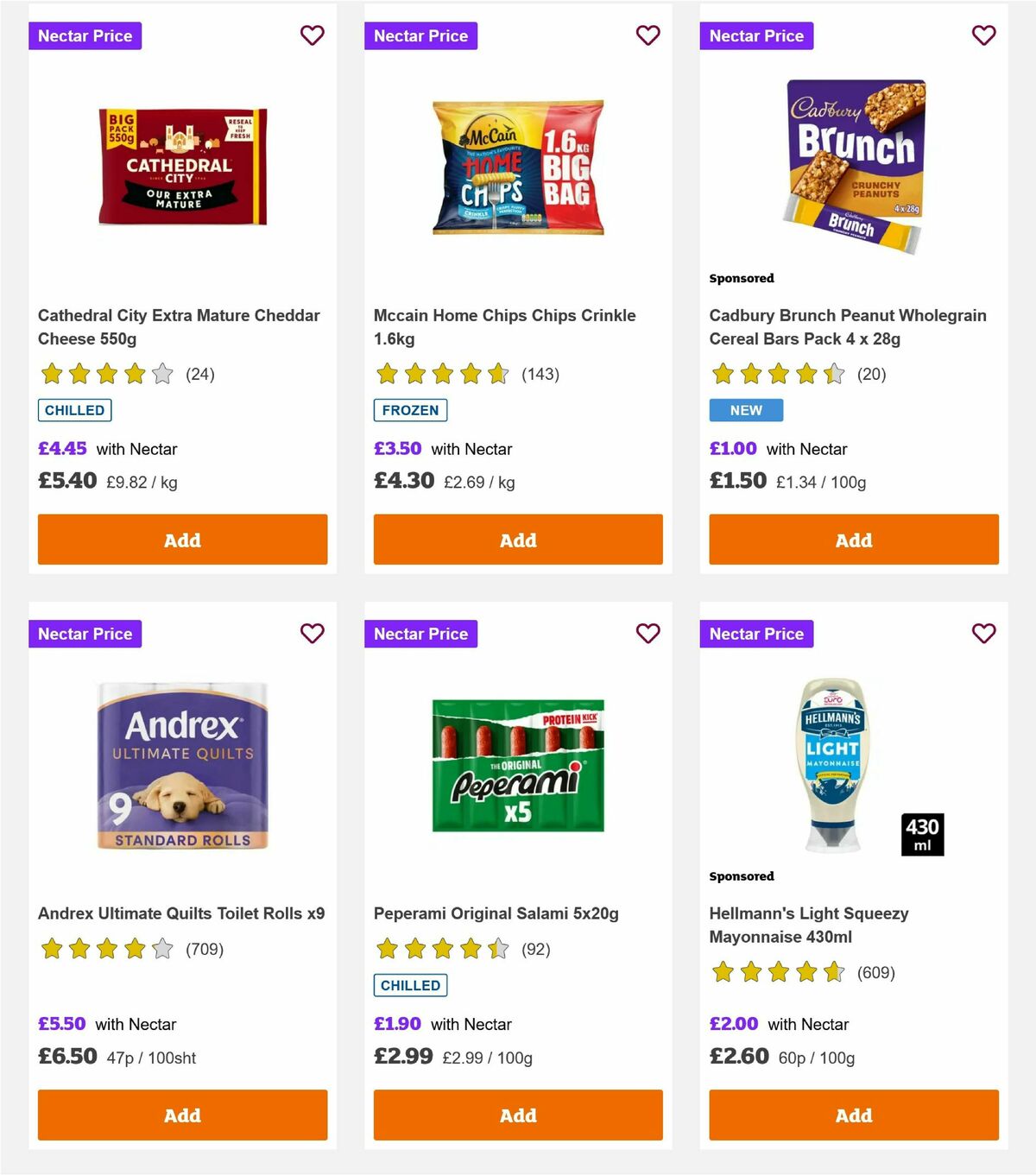Favourite the Cathedral City Extra Mature Cheddar
Image resolution: width=1036 pixels, height=1175 pixels.
coord(313,35)
